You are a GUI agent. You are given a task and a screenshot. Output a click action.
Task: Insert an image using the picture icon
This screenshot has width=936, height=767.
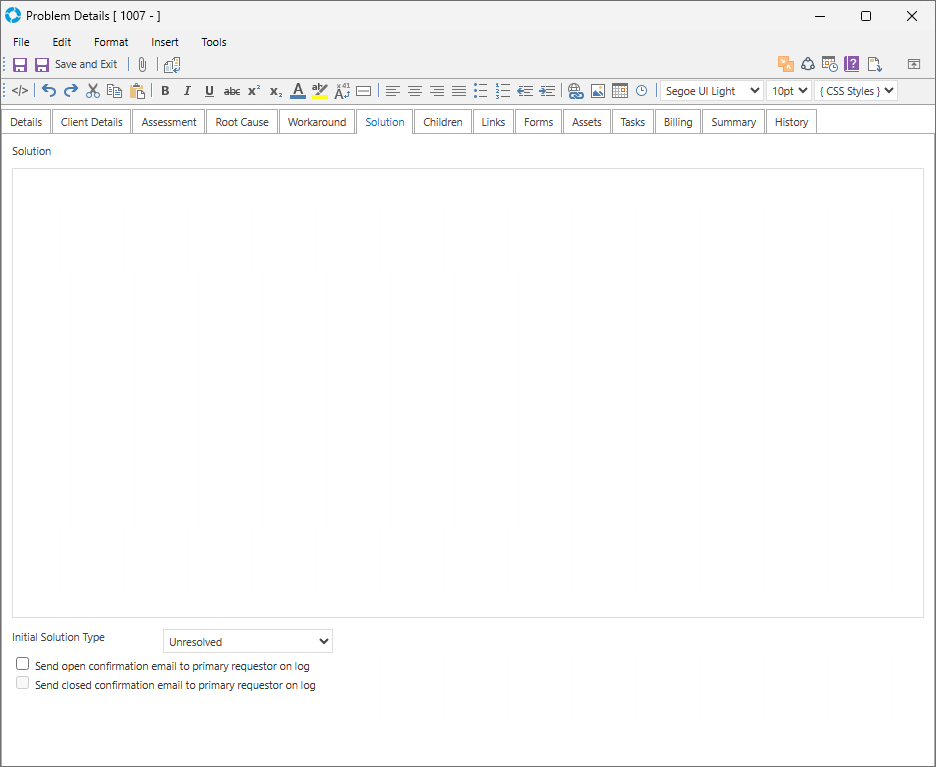click(x=597, y=91)
